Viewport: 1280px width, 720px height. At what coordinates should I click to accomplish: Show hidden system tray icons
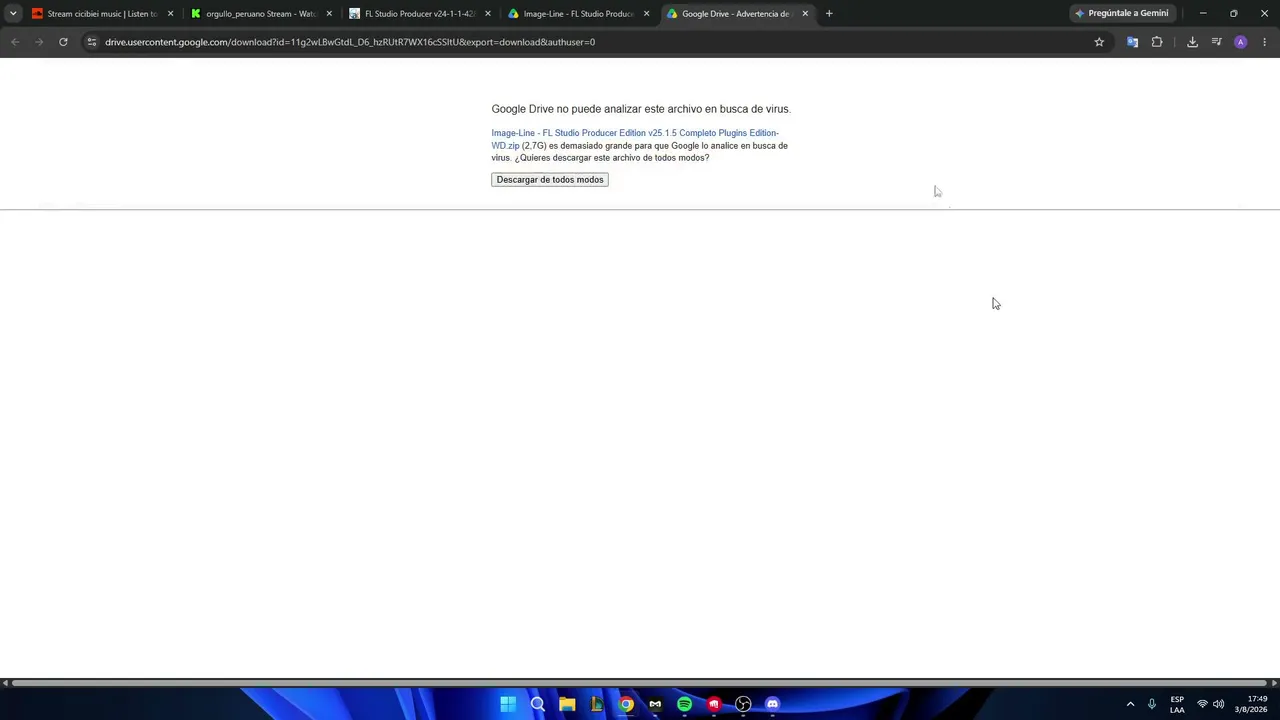(x=1130, y=704)
